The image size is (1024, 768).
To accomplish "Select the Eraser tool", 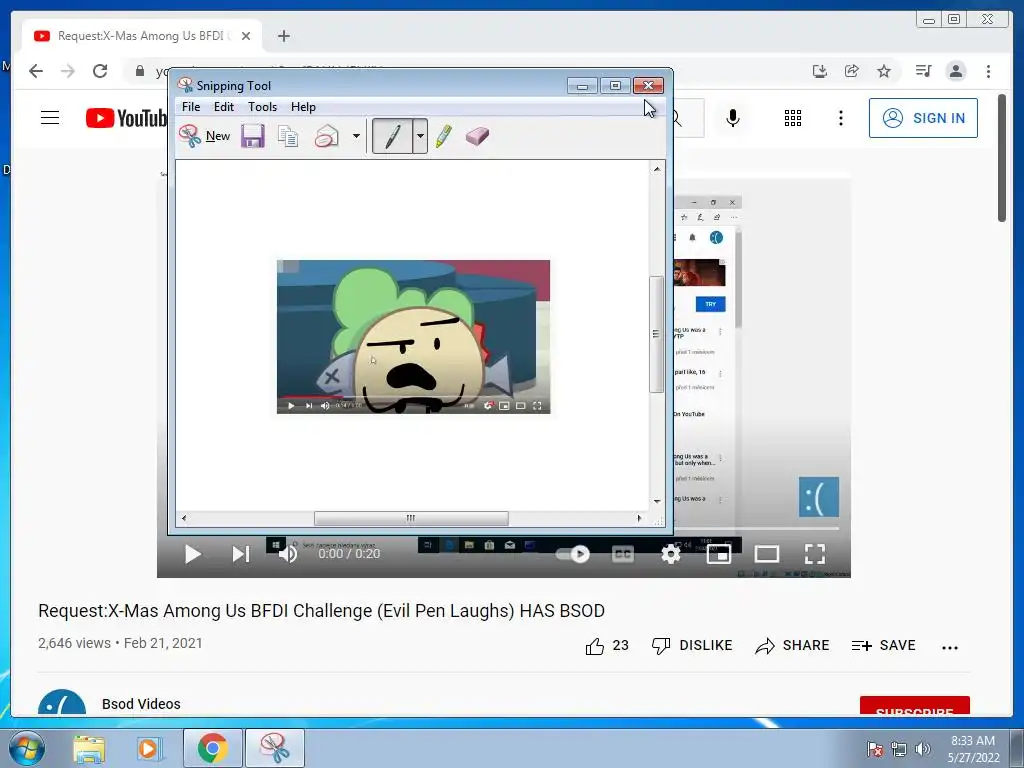I will click(x=477, y=136).
